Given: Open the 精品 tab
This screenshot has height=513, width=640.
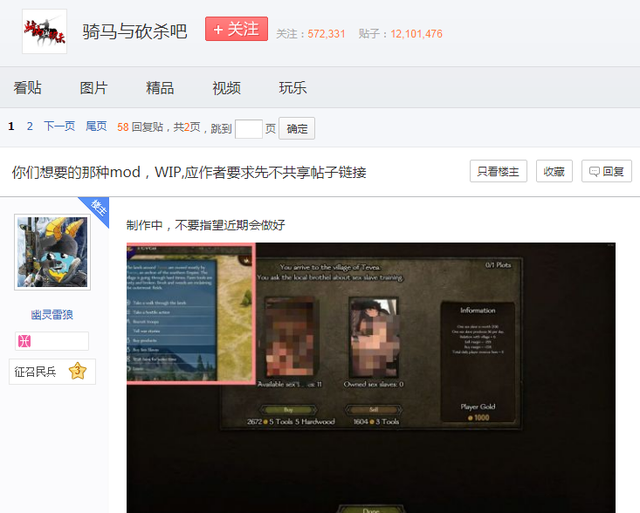Looking at the screenshot, I should click(x=160, y=88).
